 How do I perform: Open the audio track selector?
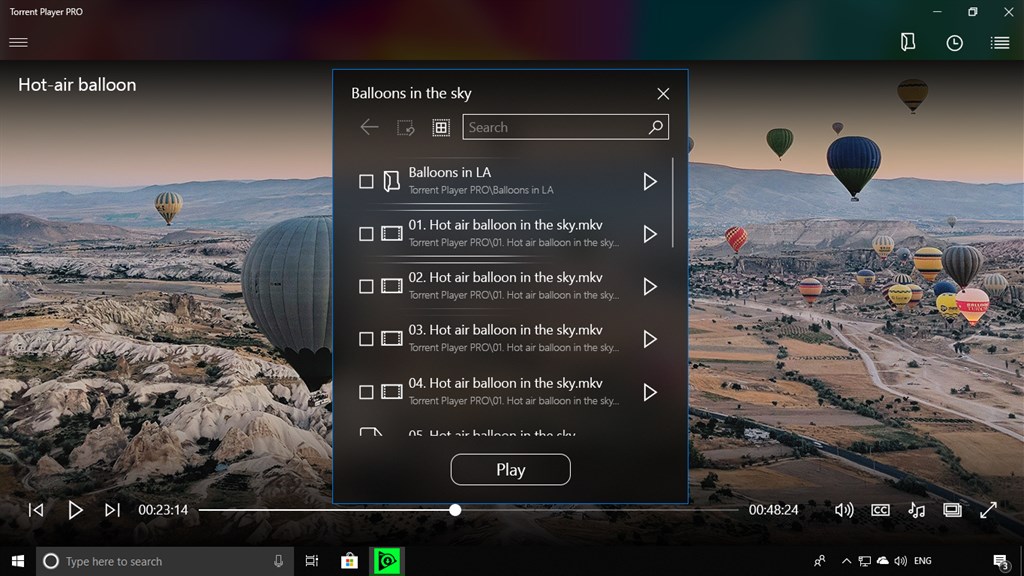[x=916, y=510]
